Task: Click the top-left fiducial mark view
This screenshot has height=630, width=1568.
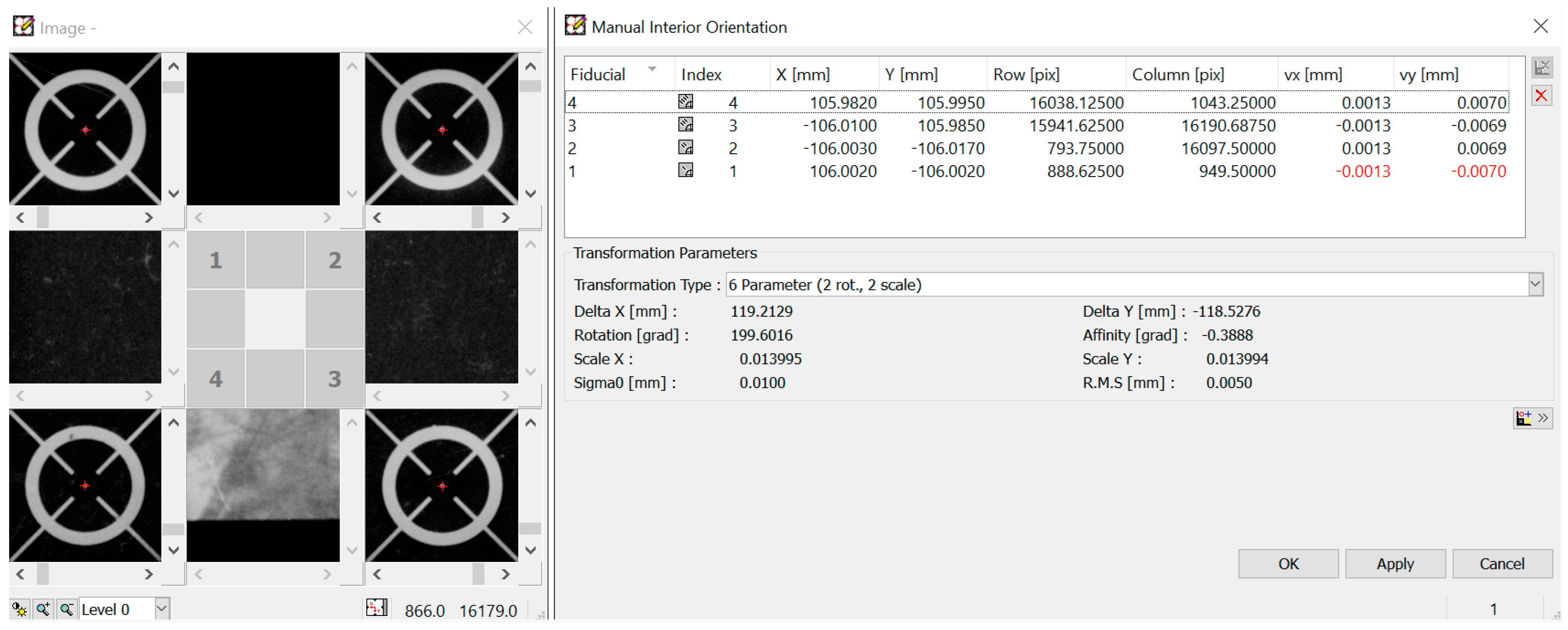Action: click(85, 129)
